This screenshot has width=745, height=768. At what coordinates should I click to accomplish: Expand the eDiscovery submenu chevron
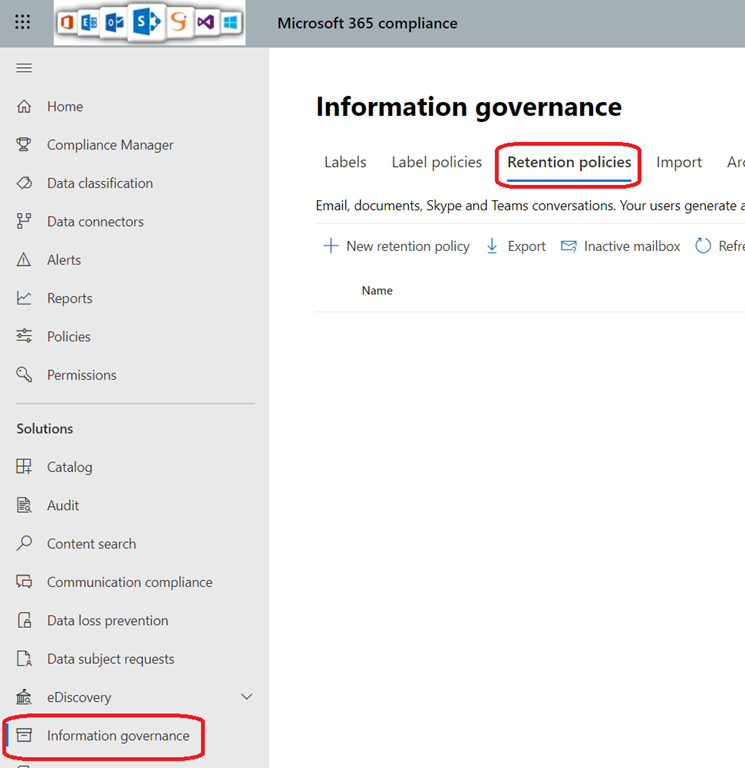tap(246, 697)
